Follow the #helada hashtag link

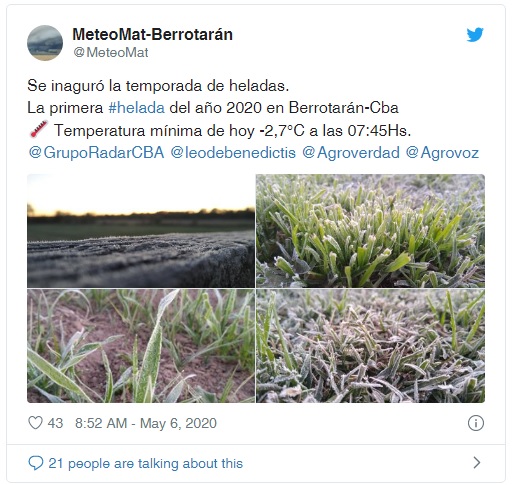click(136, 108)
